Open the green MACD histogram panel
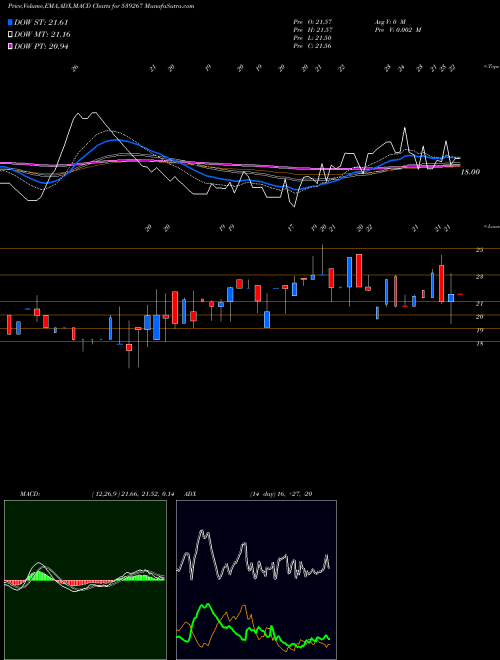This screenshot has height=660, width=500. click(x=85, y=580)
